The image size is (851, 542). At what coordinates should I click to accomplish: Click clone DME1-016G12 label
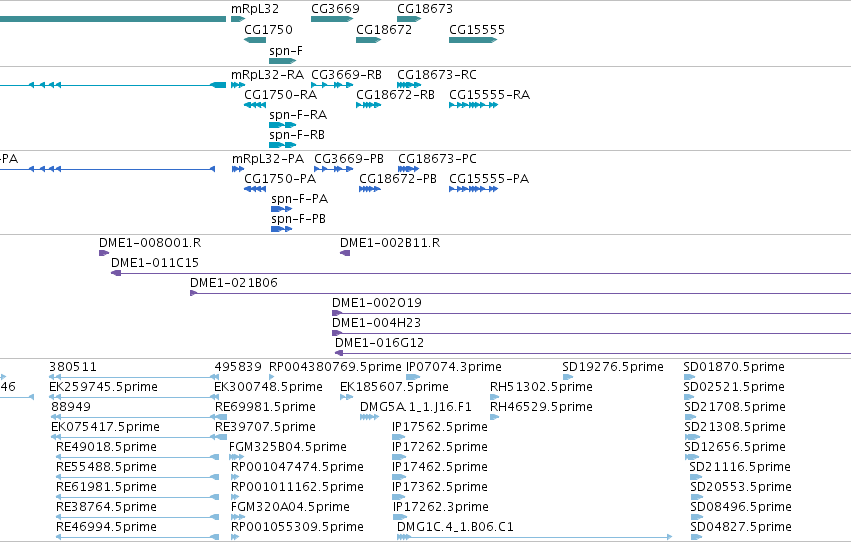click(x=379, y=343)
